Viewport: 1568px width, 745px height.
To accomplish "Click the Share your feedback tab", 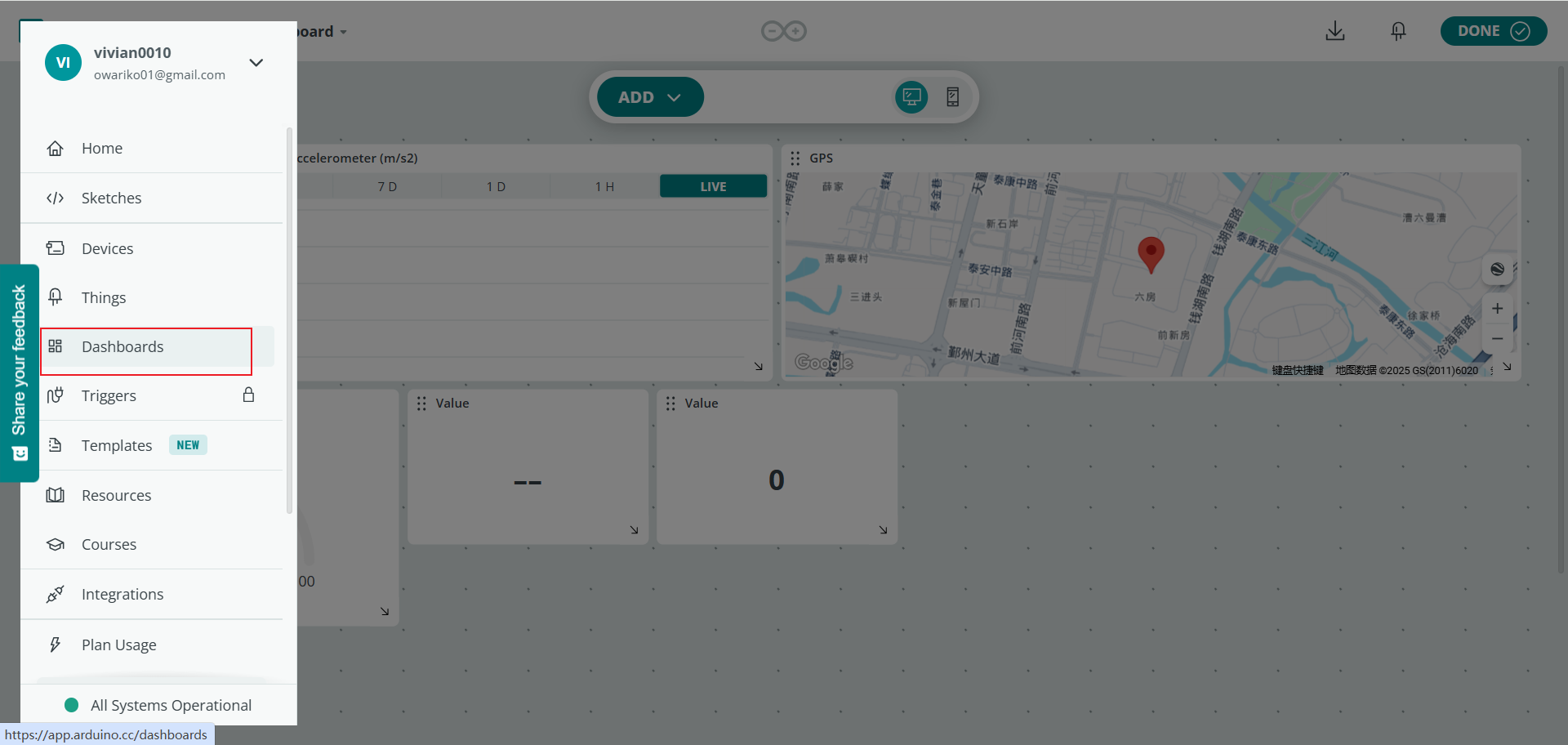I will (x=20, y=373).
